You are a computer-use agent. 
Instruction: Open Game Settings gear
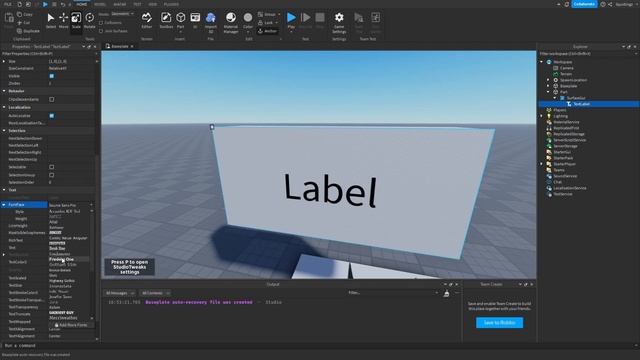click(x=339, y=22)
